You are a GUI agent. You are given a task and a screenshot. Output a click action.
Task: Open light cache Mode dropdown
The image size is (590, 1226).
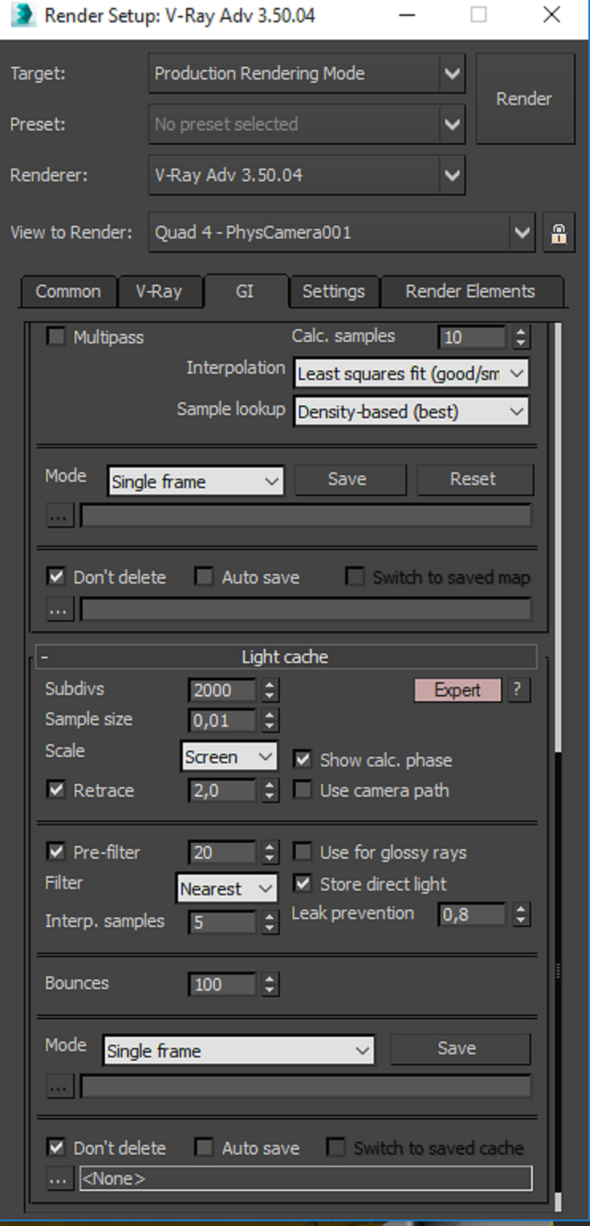click(238, 1051)
